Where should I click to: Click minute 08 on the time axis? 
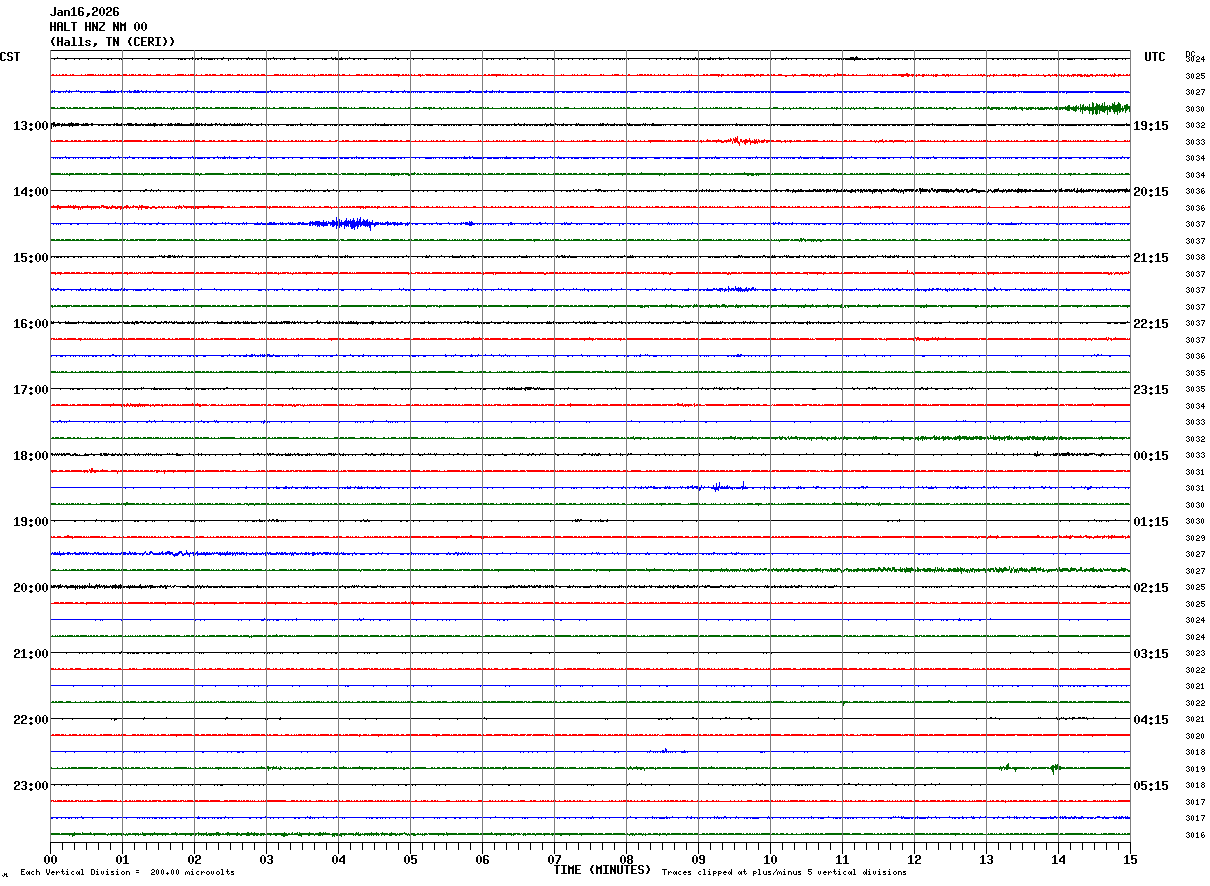tap(626, 859)
